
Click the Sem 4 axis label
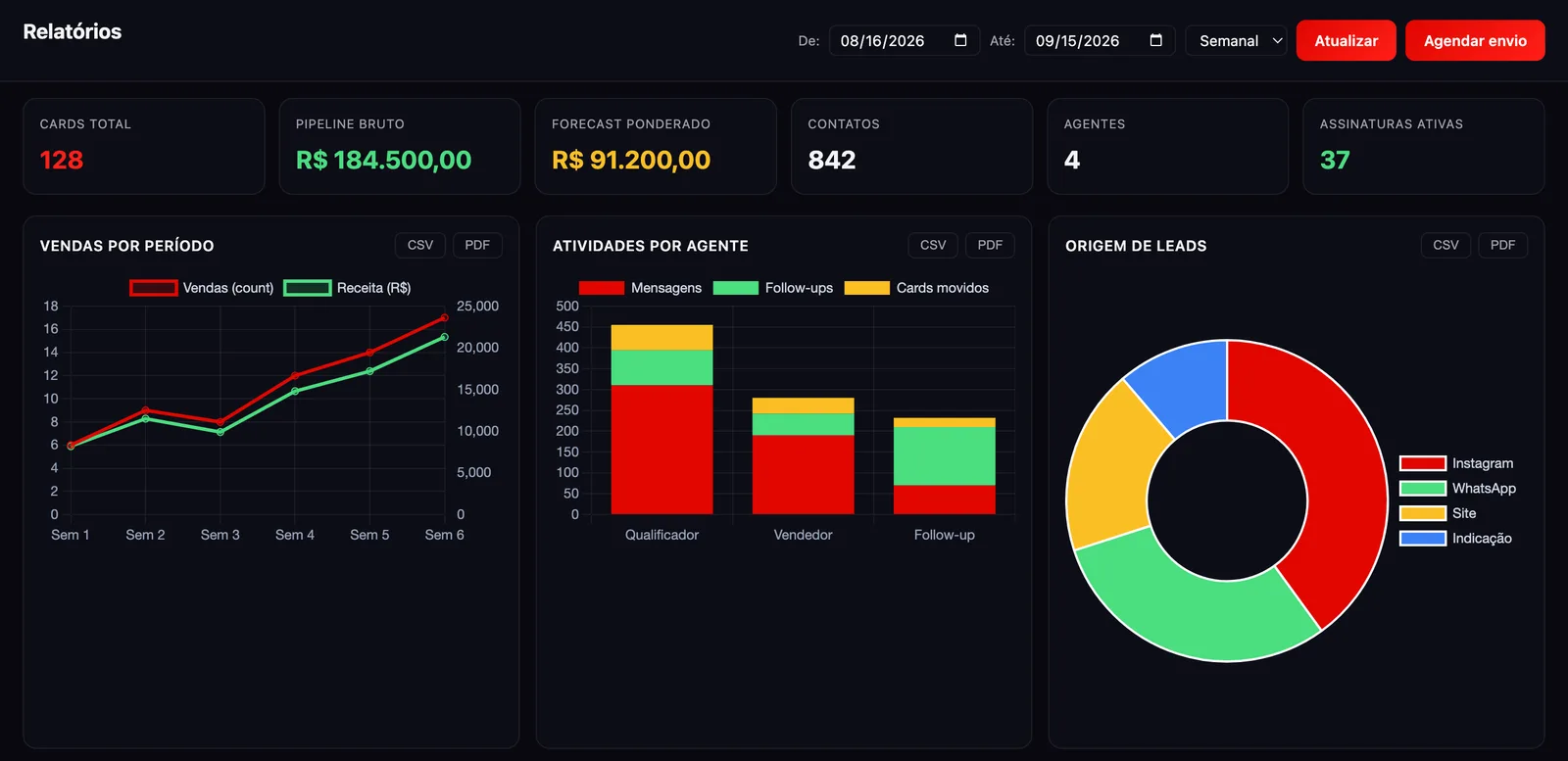tap(295, 535)
